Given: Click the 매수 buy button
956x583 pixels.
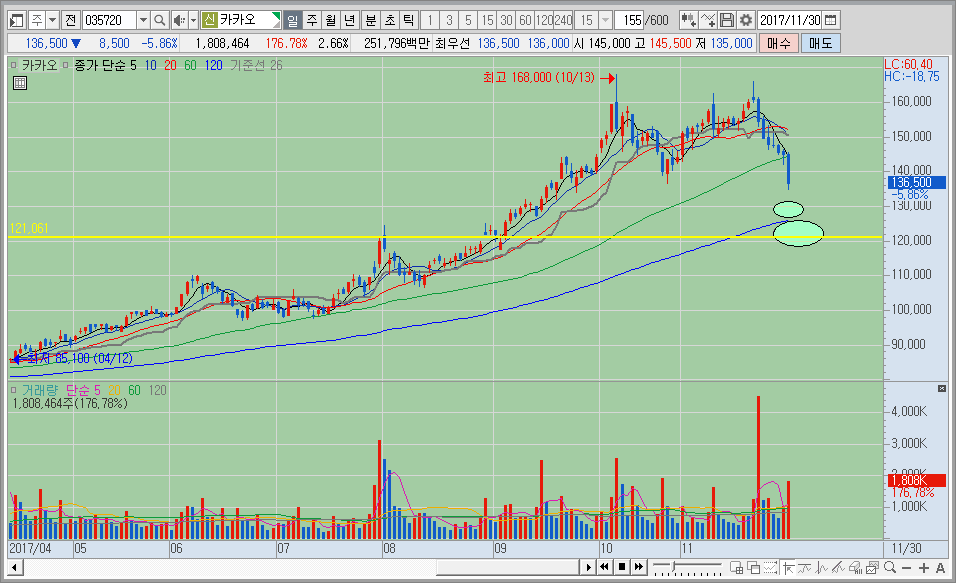Looking at the screenshot, I should pyautogui.click(x=779, y=43).
